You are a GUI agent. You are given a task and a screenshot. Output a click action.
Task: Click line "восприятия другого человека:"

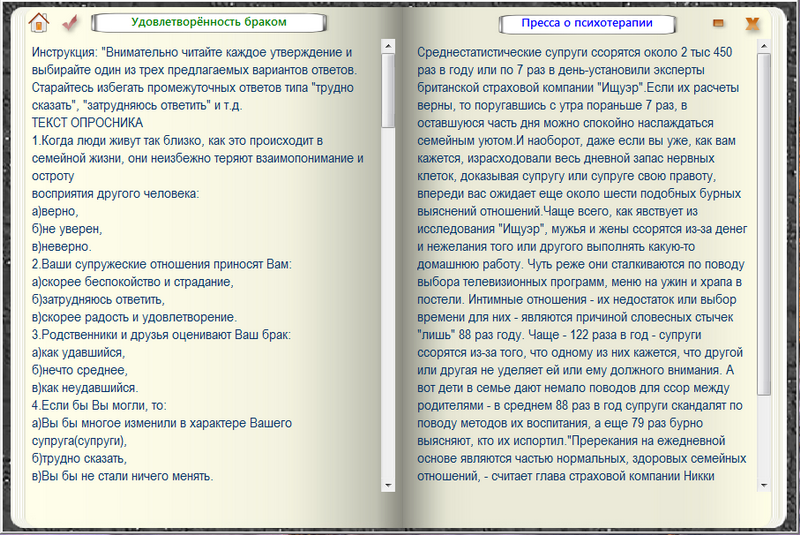click(115, 194)
